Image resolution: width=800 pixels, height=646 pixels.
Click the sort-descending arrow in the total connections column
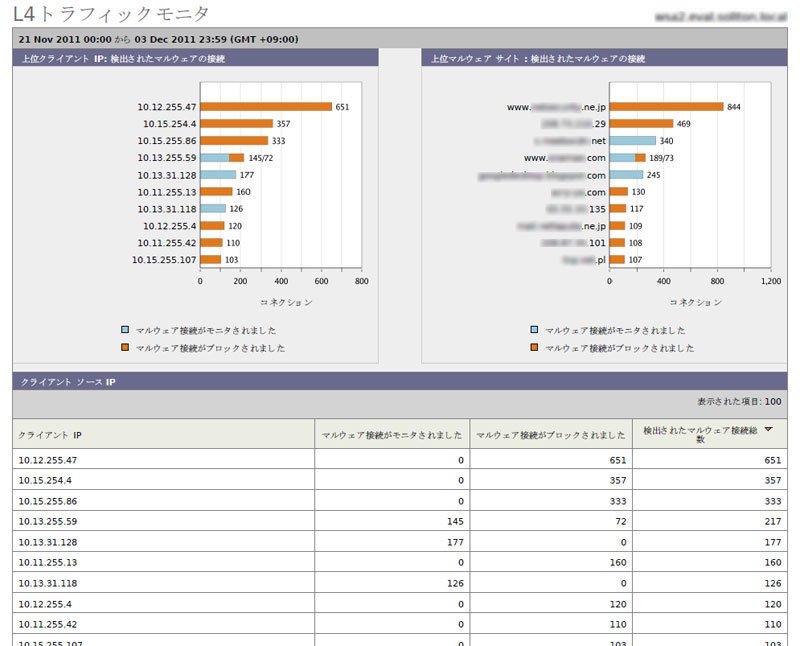pos(768,430)
